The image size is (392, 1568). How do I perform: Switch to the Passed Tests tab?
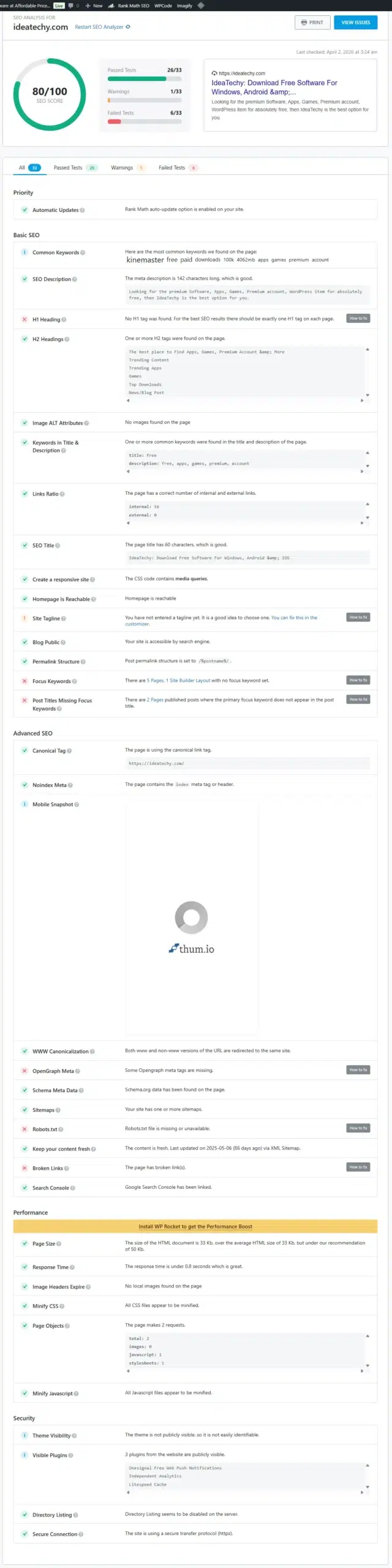[x=69, y=167]
